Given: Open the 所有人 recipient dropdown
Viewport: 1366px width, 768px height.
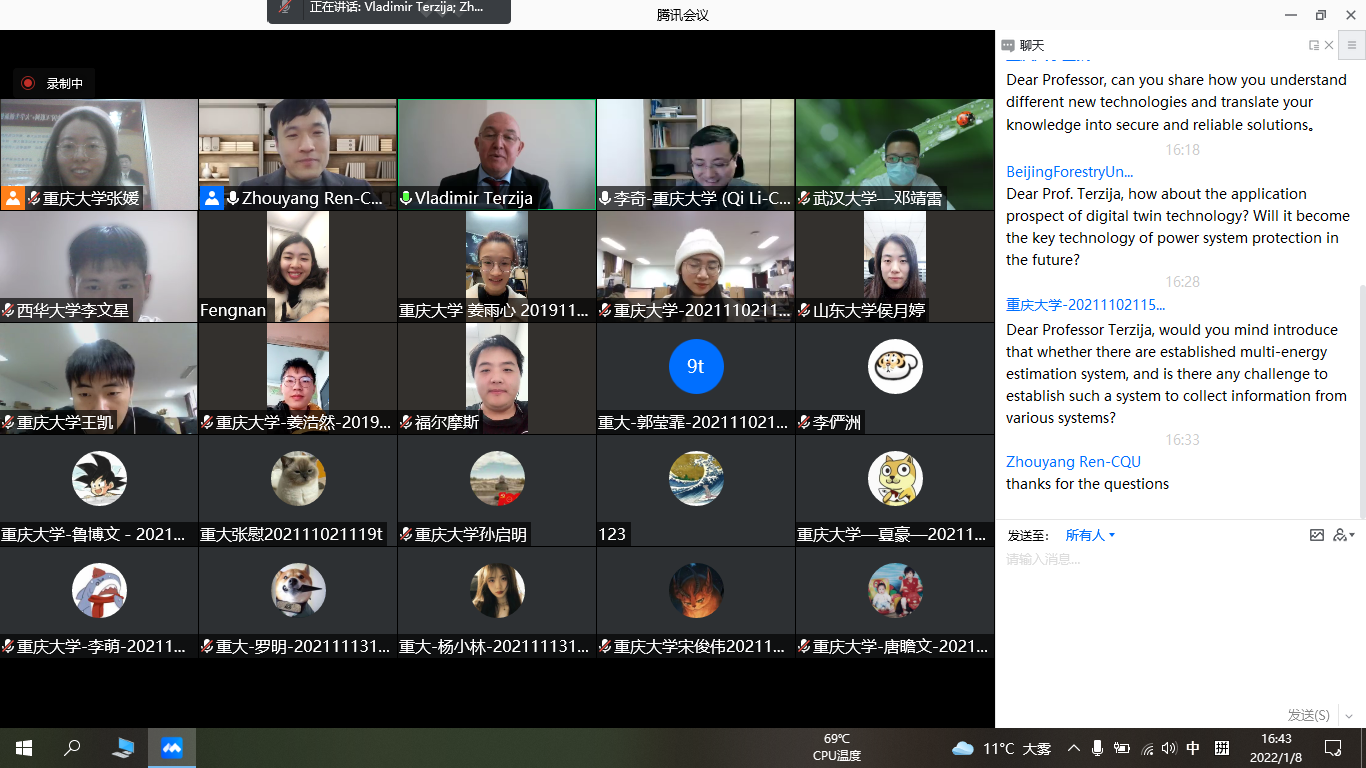Looking at the screenshot, I should pyautogui.click(x=1089, y=535).
